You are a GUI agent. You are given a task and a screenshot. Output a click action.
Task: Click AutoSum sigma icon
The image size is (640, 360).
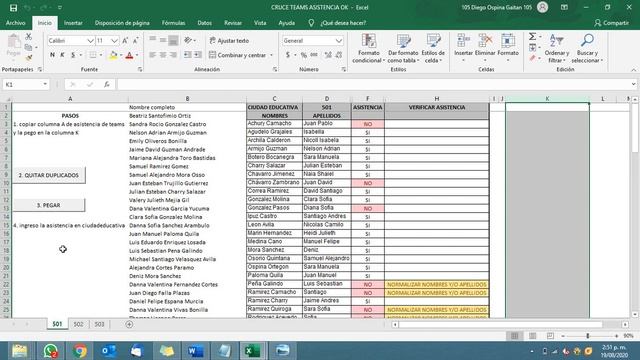pos(532,37)
